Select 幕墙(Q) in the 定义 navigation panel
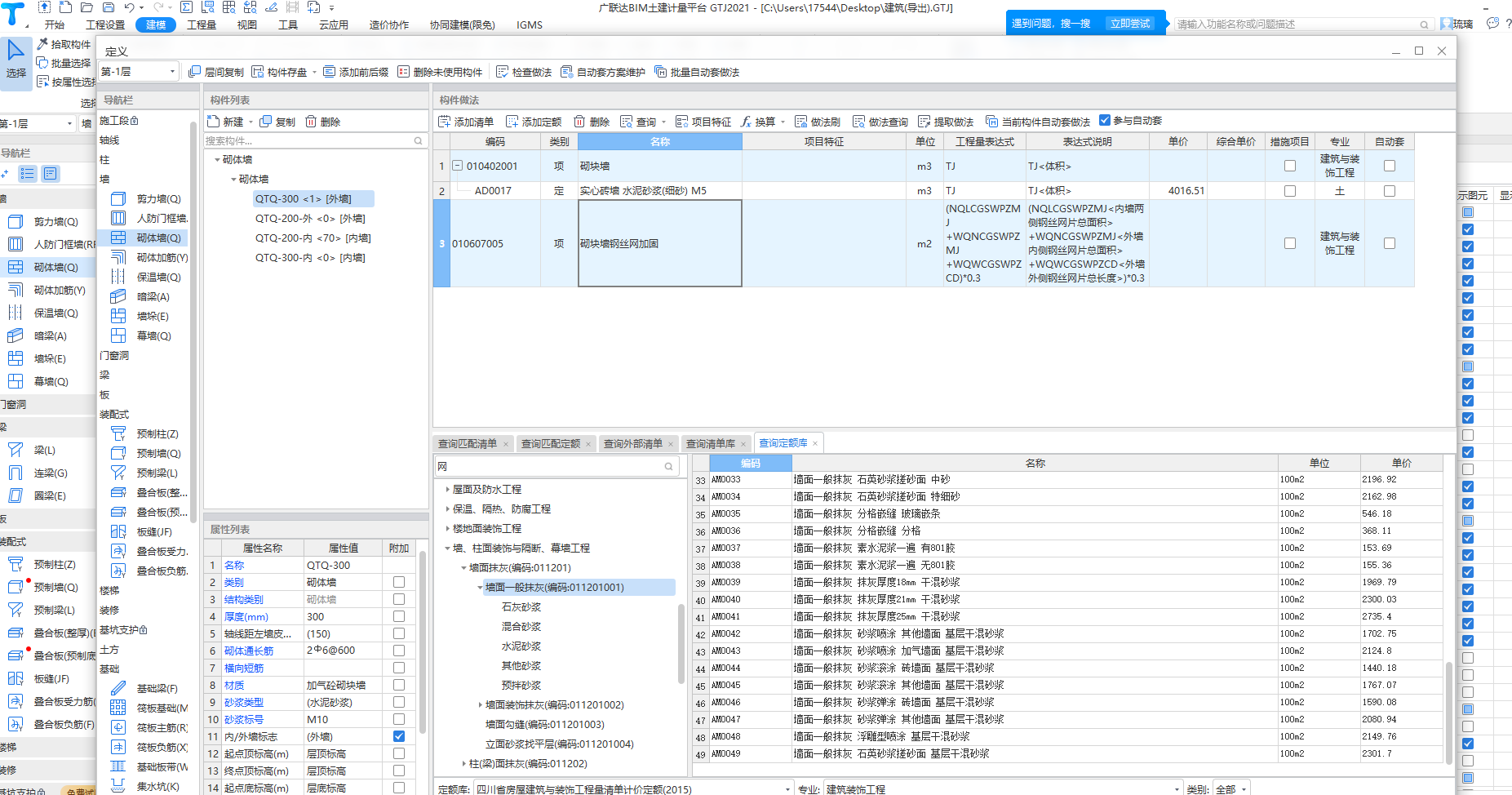Image resolution: width=1512 pixels, height=795 pixels. [x=153, y=335]
